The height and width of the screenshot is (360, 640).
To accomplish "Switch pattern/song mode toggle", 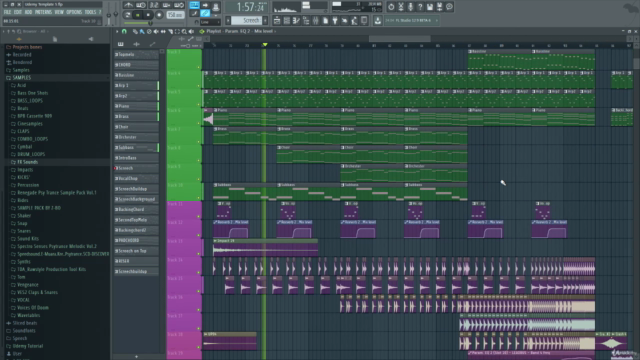I will [x=127, y=15].
